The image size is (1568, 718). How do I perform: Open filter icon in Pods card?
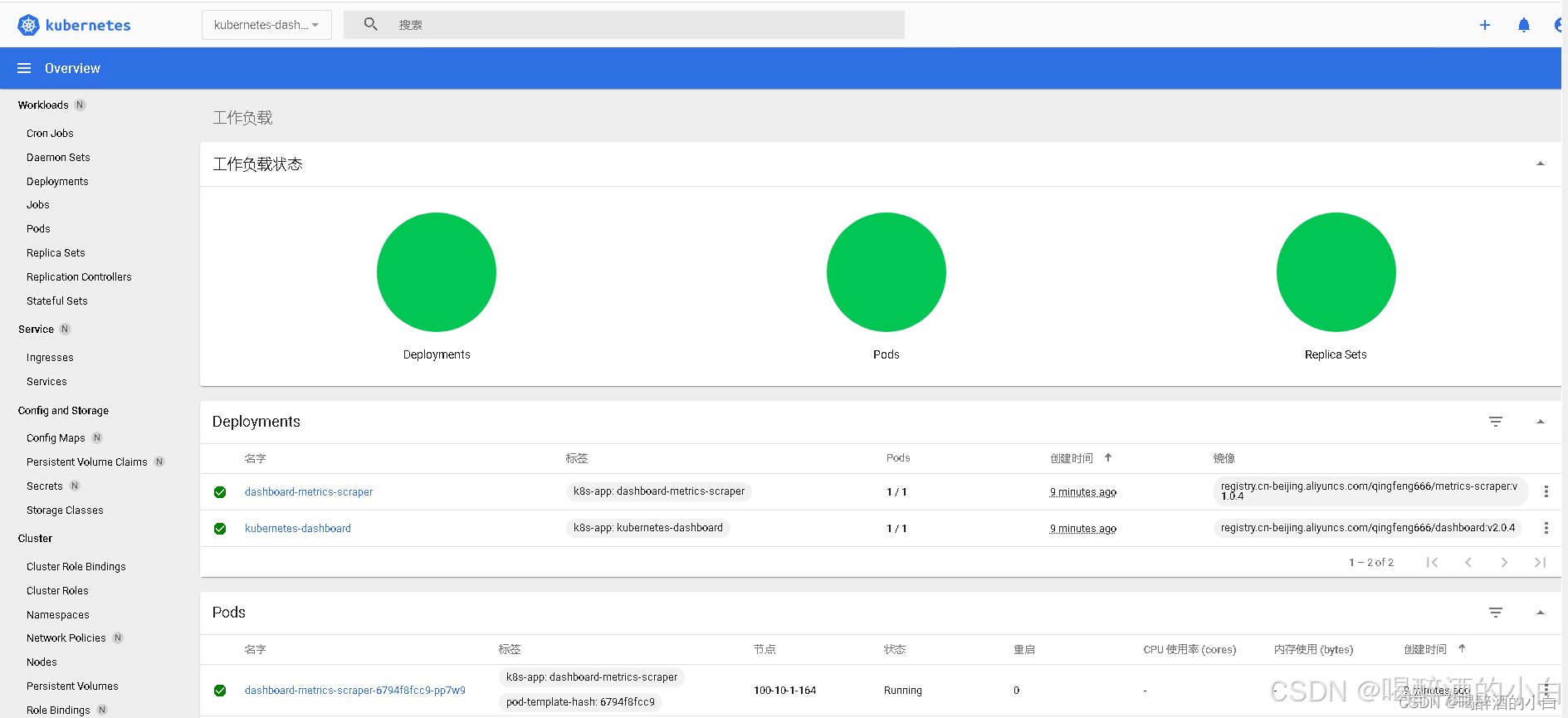(x=1496, y=613)
